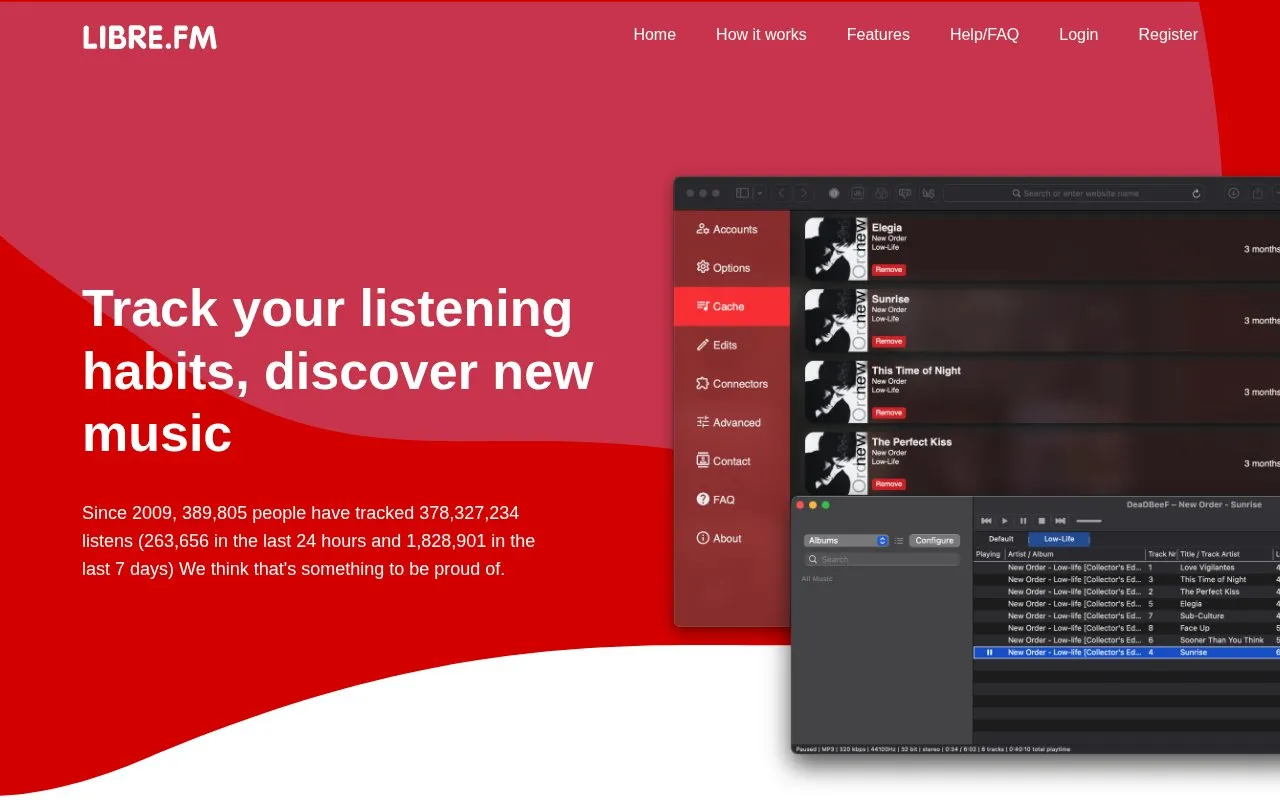Toggle the browser sidebar icon
This screenshot has height=800, width=1280.
coord(742,193)
